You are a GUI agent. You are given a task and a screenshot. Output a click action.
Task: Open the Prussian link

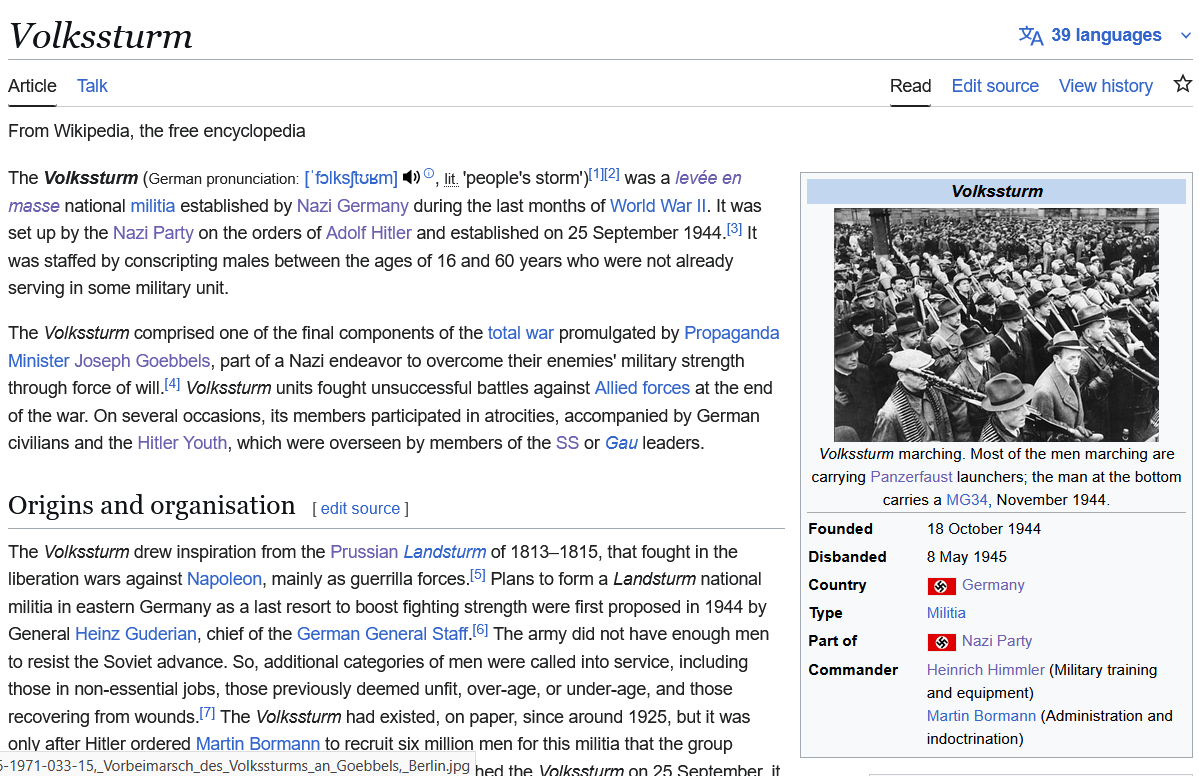364,552
